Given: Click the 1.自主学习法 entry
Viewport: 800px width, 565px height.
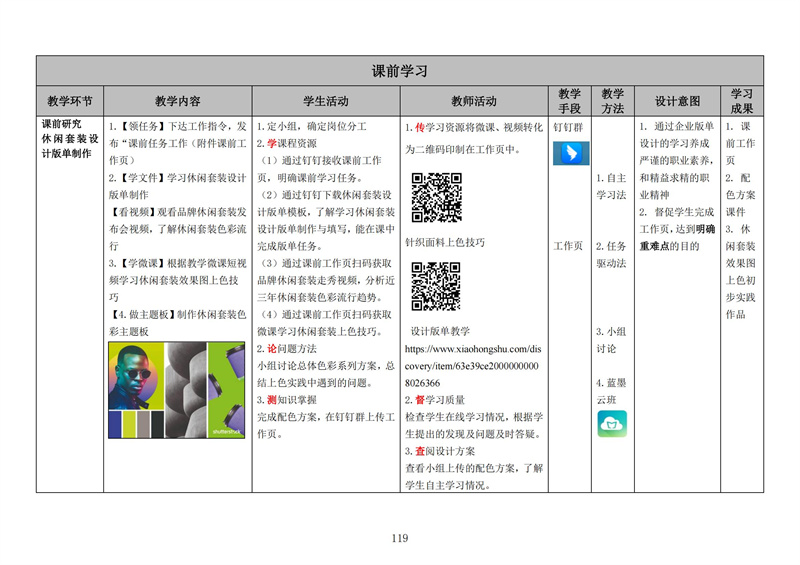Looking at the screenshot, I should (x=611, y=186).
